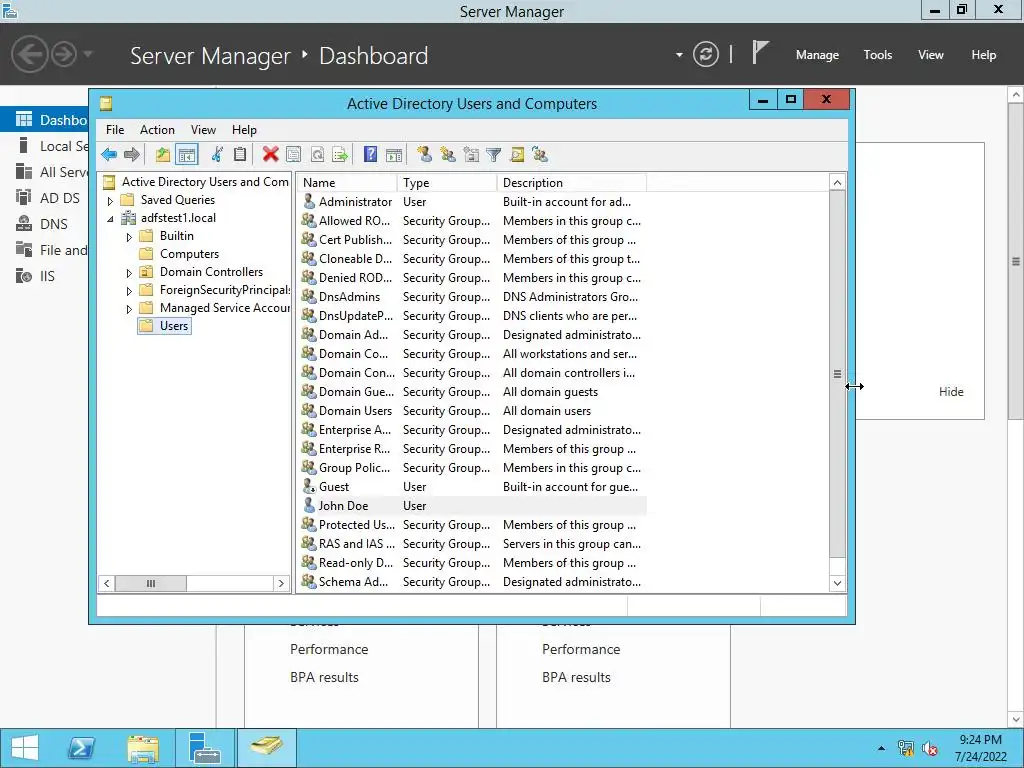The height and width of the screenshot is (768, 1024).
Task: Create a new user with toolbar icon
Action: pyautogui.click(x=424, y=155)
